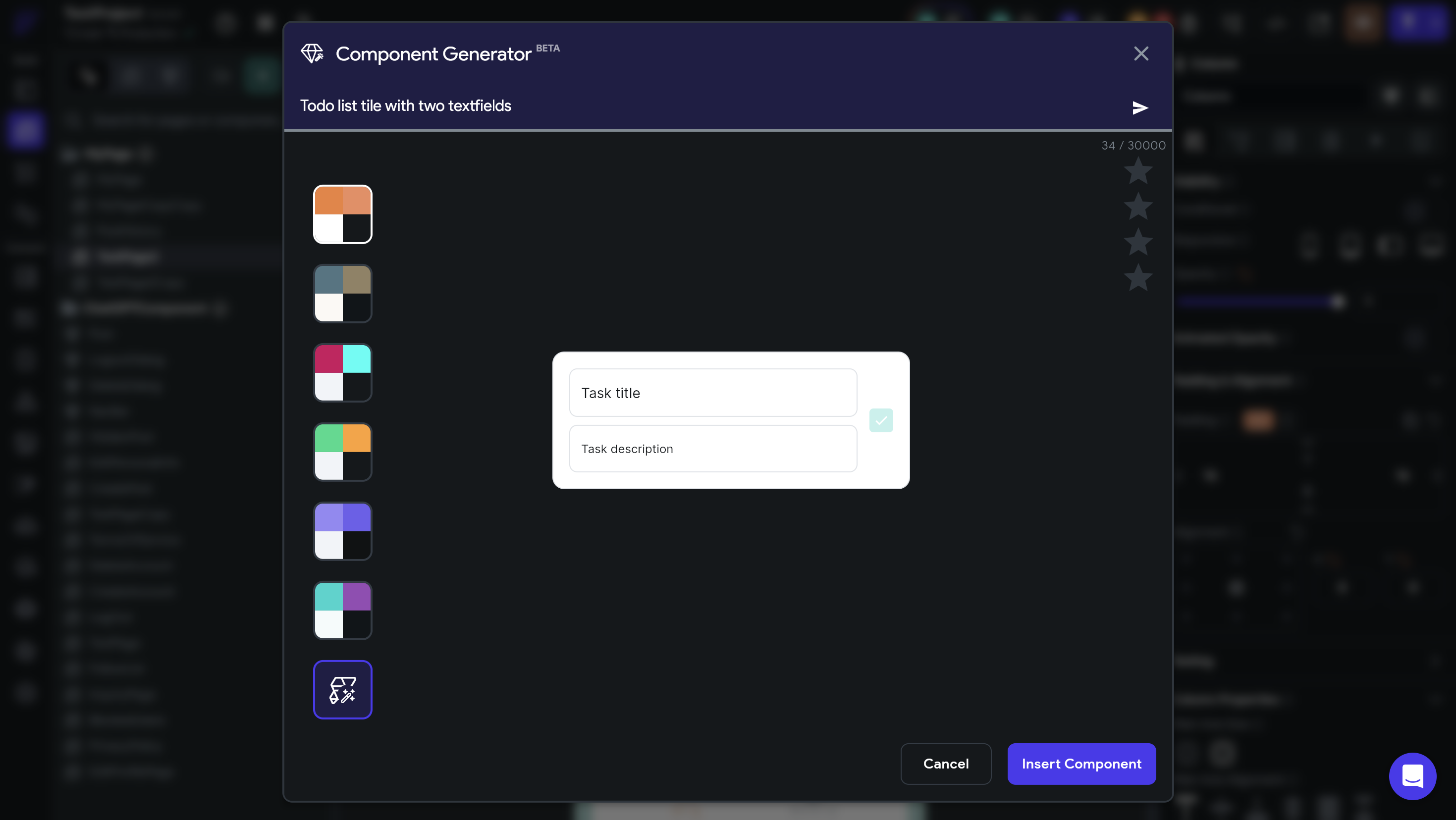Image resolution: width=1456 pixels, height=820 pixels.
Task: Select the orange color theme swatch
Action: tap(342, 214)
